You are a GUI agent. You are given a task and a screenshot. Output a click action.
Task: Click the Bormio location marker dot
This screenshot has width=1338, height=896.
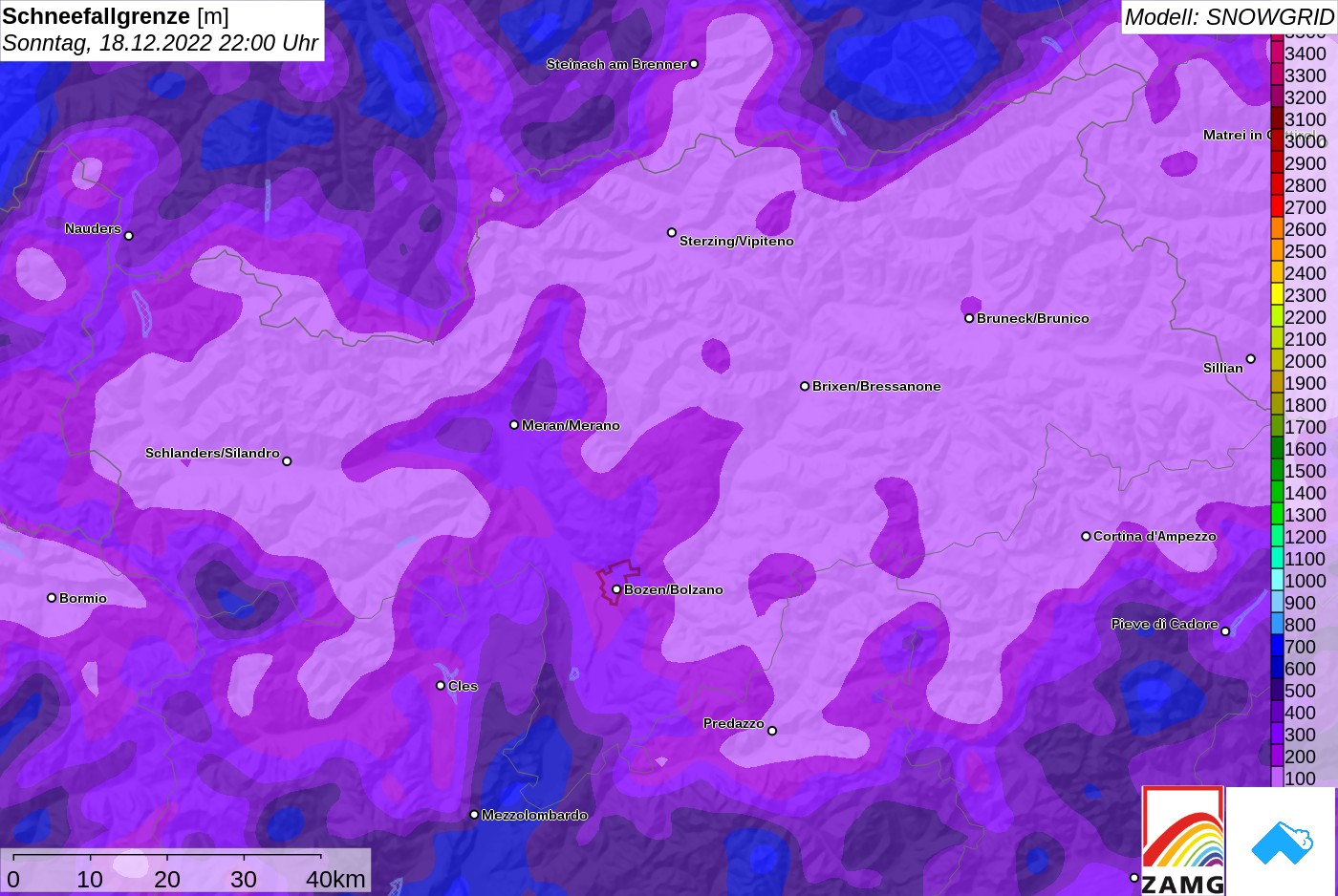click(52, 598)
